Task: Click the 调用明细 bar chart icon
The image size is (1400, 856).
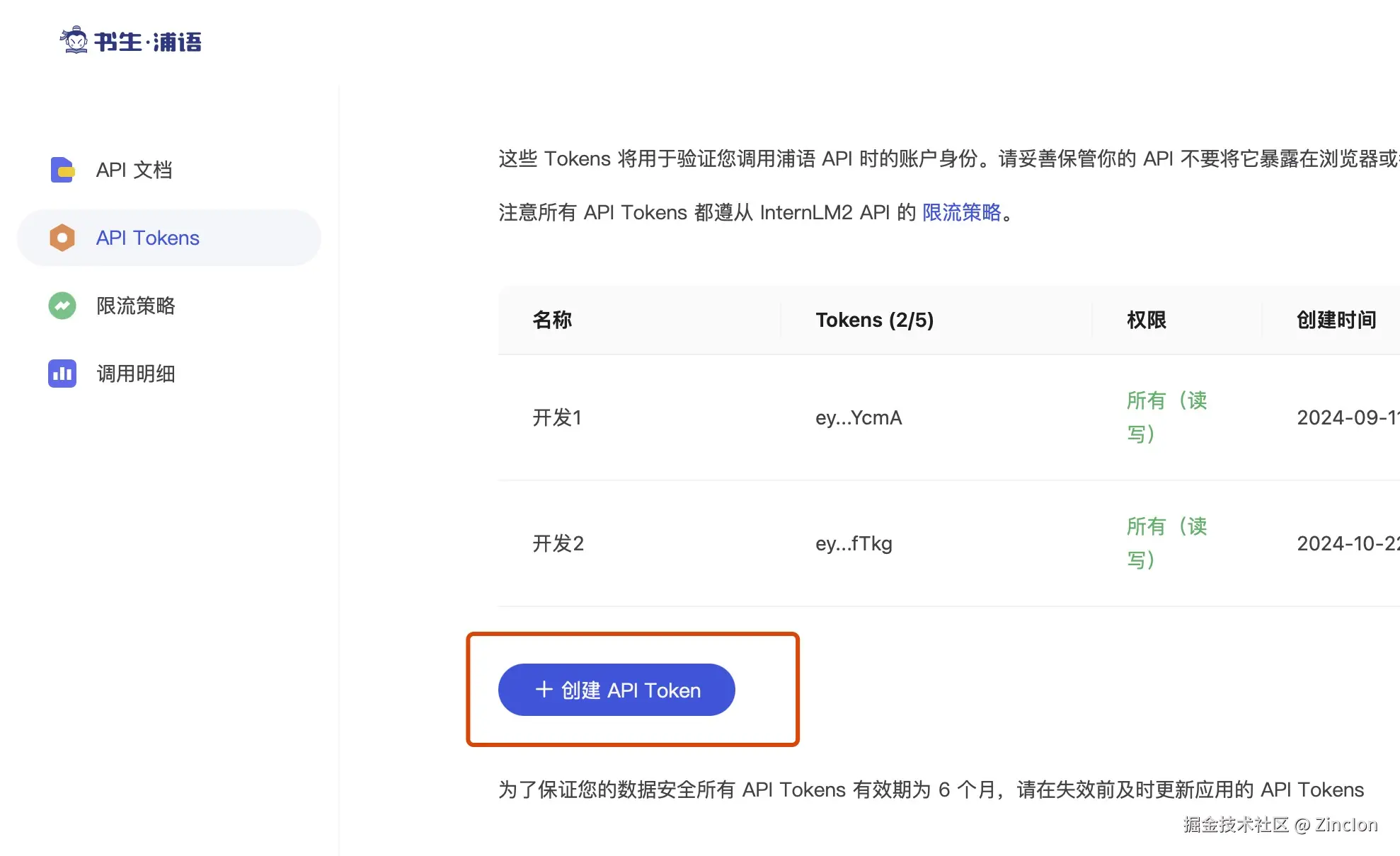Action: [x=62, y=374]
